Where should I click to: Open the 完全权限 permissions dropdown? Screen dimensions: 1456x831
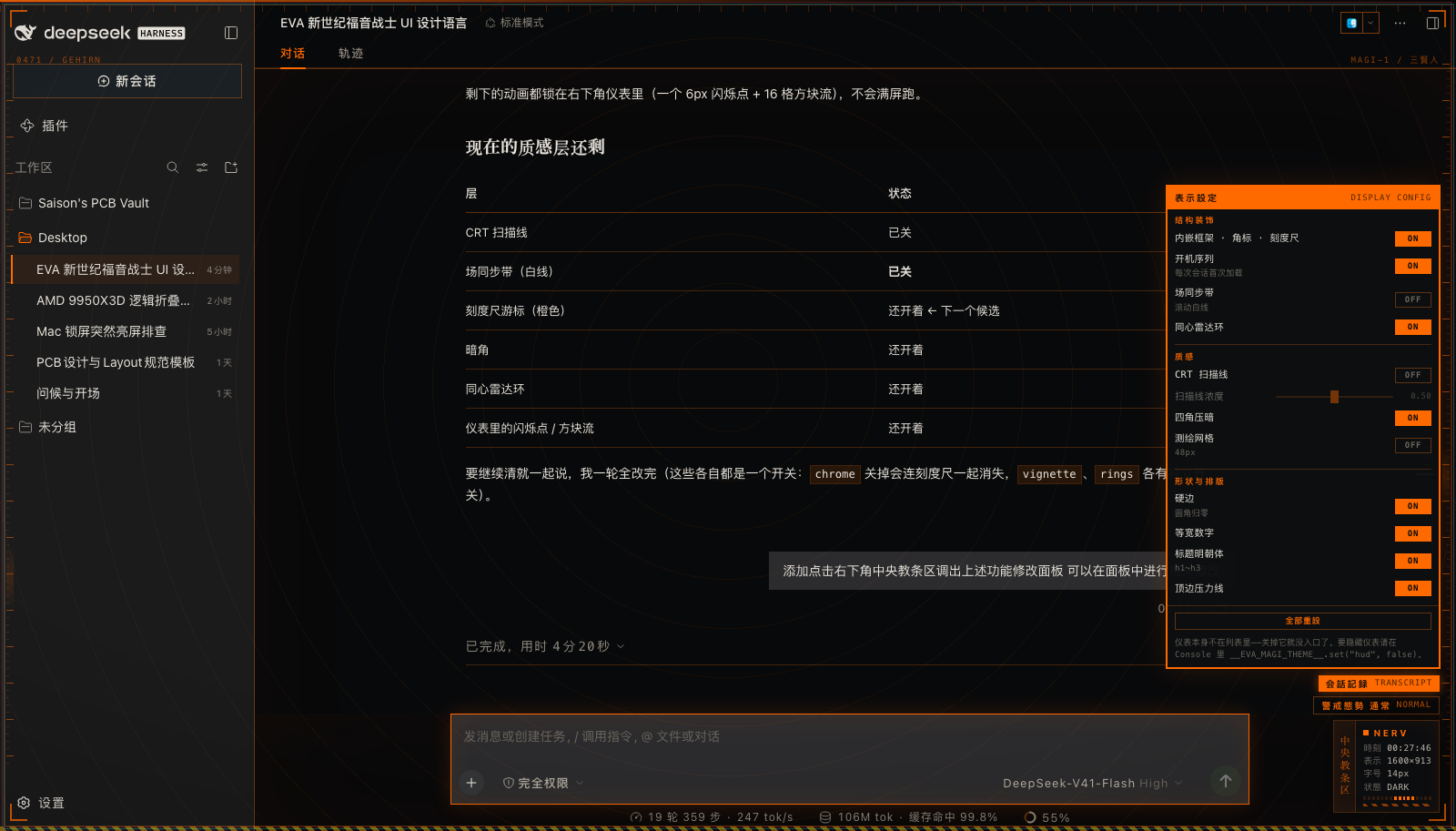tap(543, 783)
